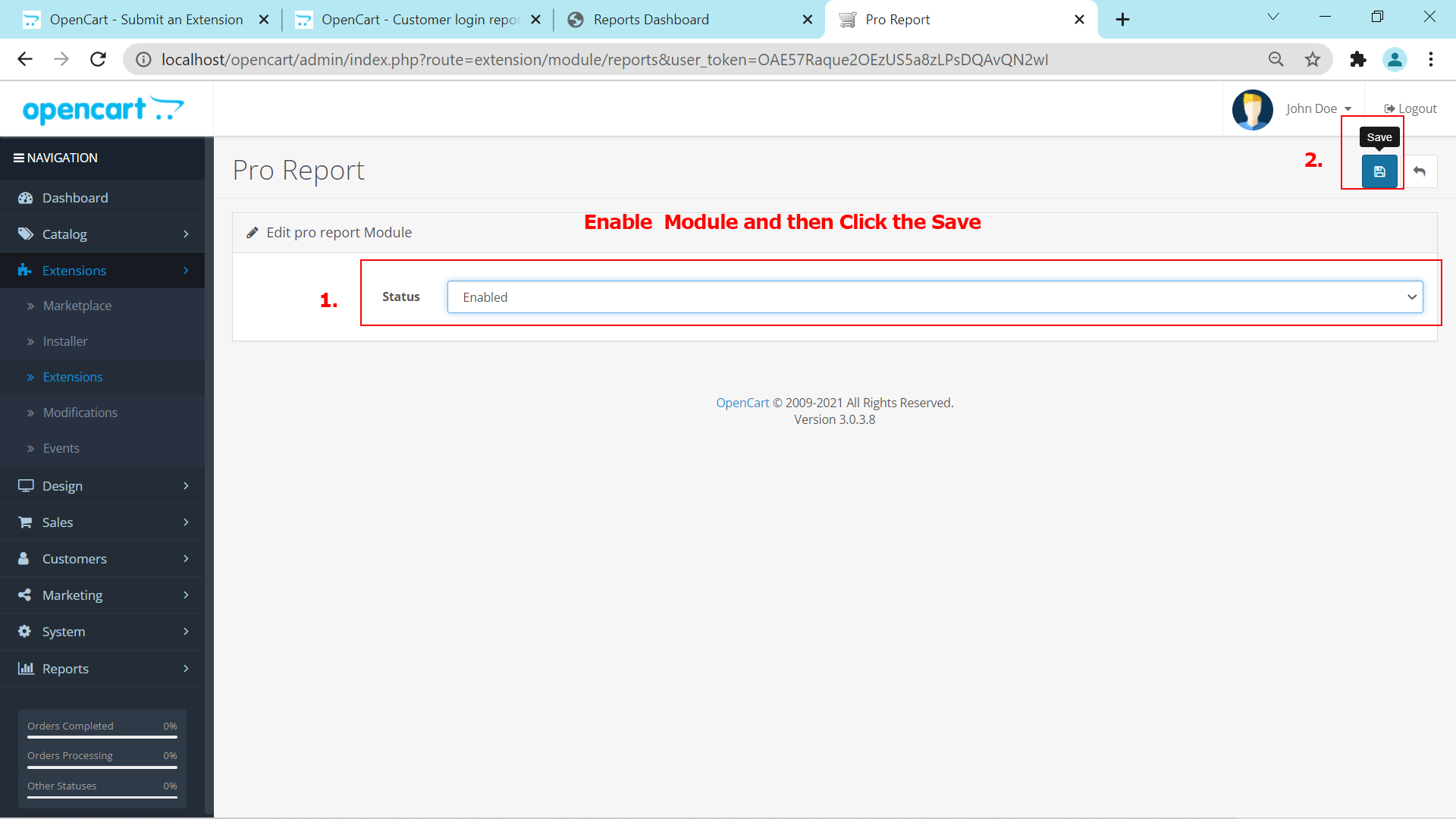The image size is (1456, 819).
Task: Click the Sales shopping cart icon
Action: (25, 522)
